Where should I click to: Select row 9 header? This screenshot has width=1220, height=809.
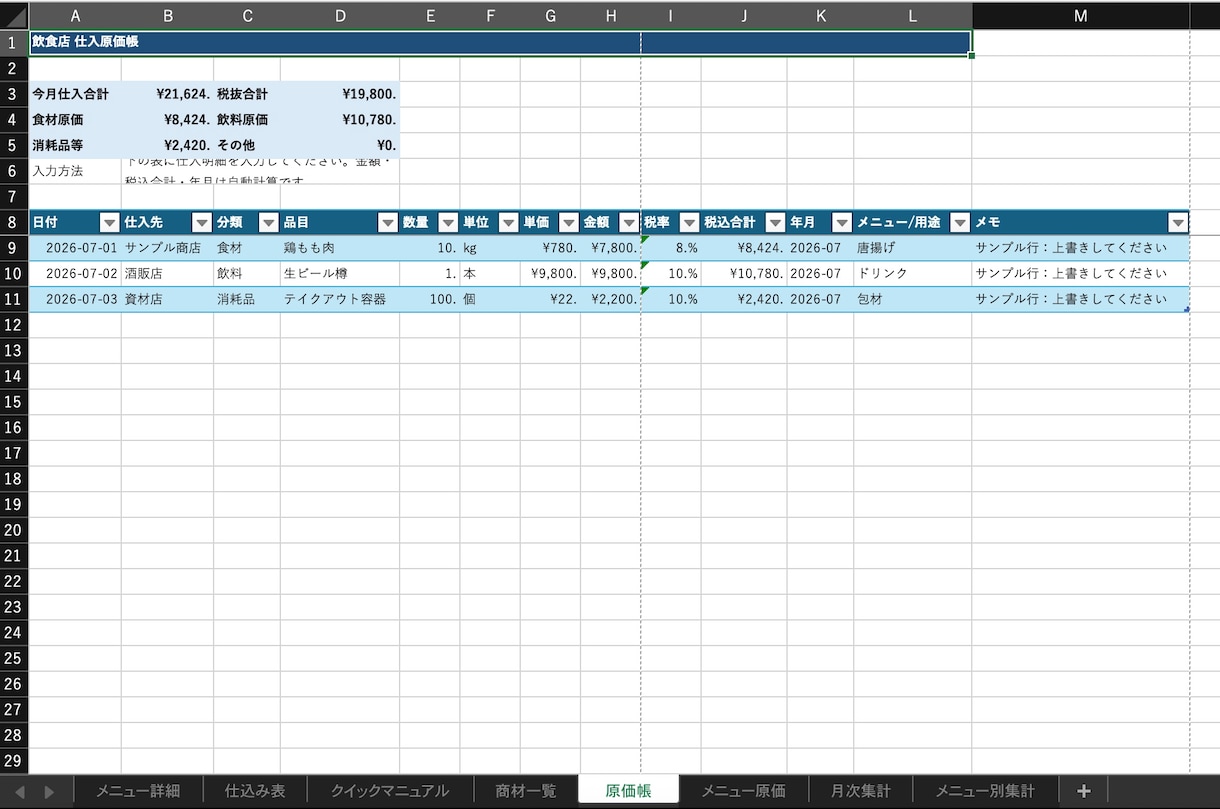click(x=14, y=248)
